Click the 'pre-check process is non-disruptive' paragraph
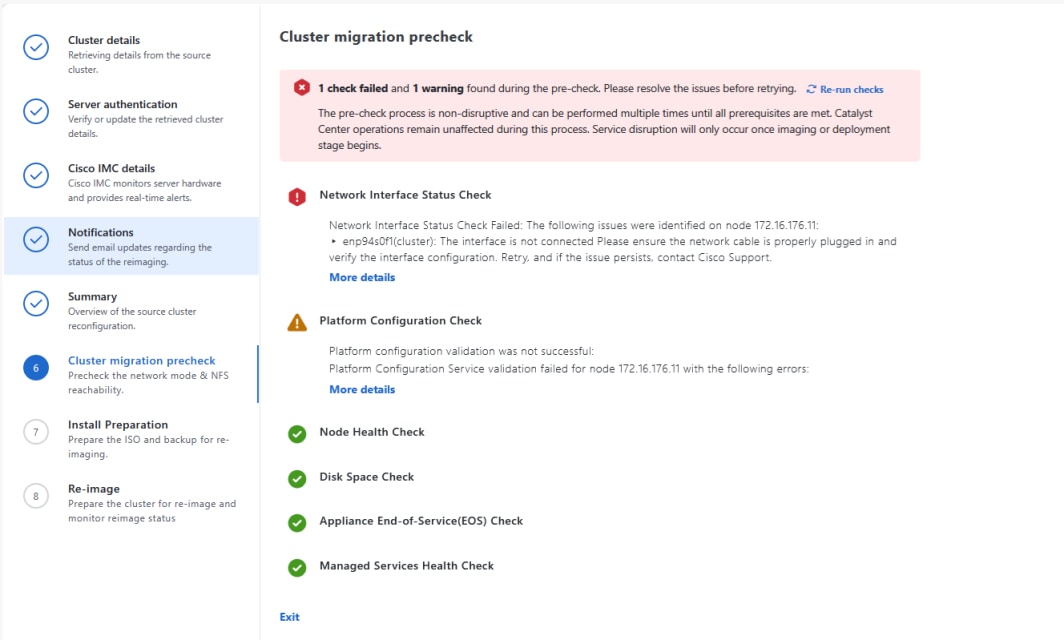1064x640 pixels. [x=604, y=129]
